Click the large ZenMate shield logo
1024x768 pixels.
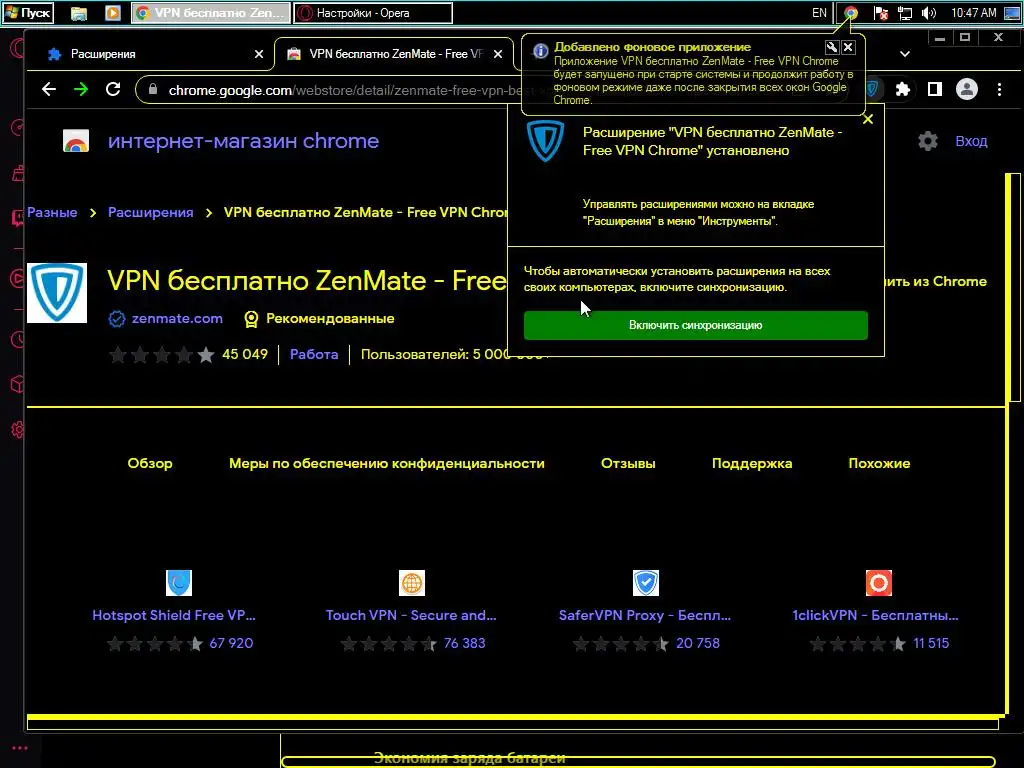click(57, 293)
